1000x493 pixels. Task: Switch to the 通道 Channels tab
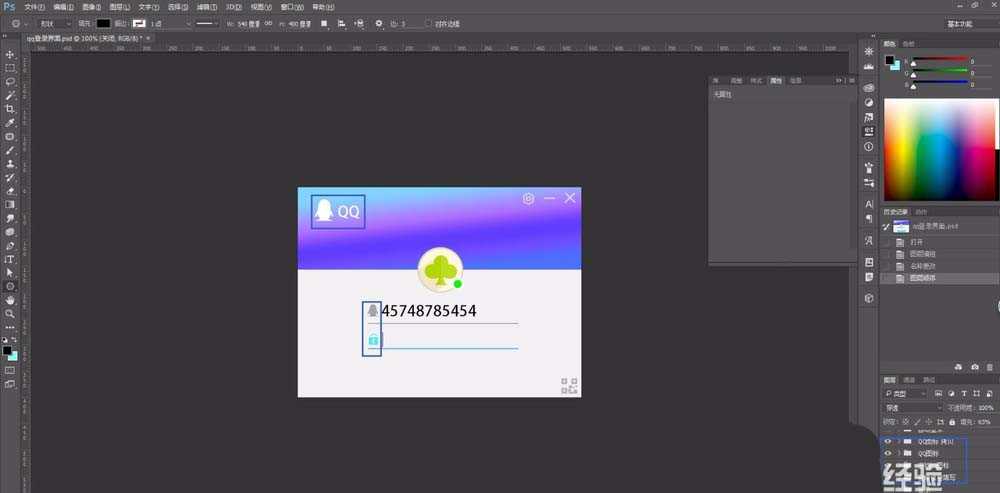pos(909,380)
